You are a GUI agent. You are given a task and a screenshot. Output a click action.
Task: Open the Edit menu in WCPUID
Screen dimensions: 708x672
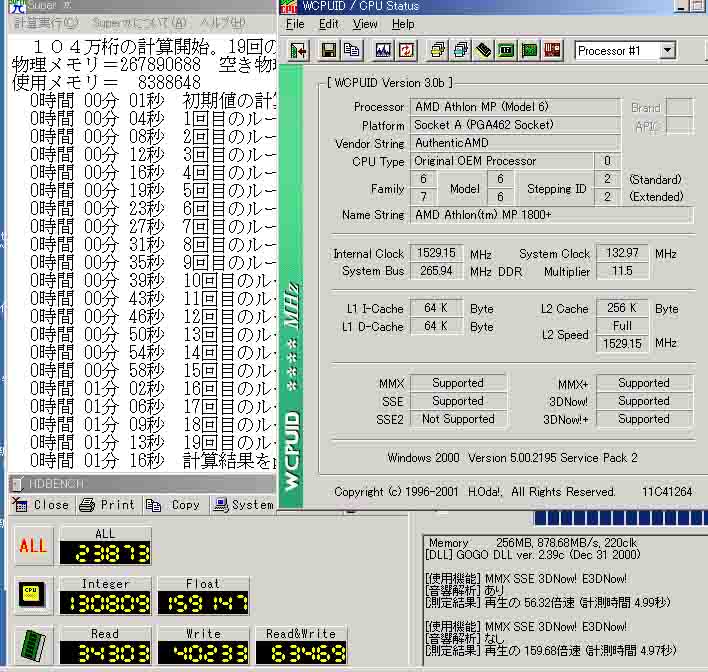[329, 24]
